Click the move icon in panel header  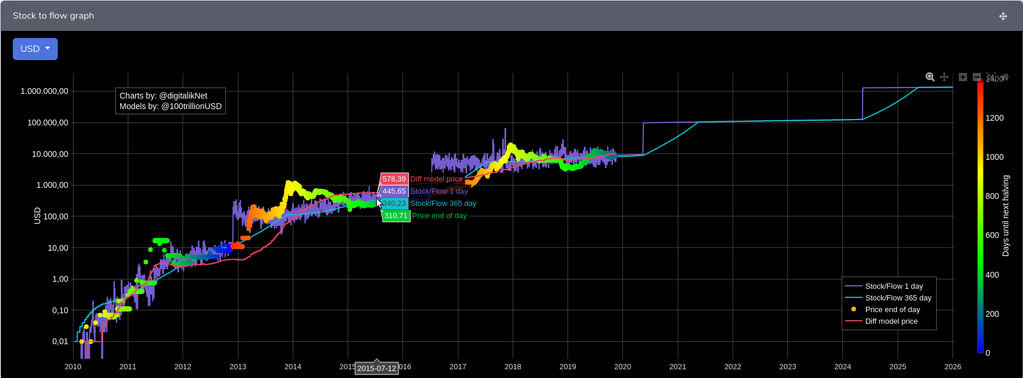coord(1003,16)
